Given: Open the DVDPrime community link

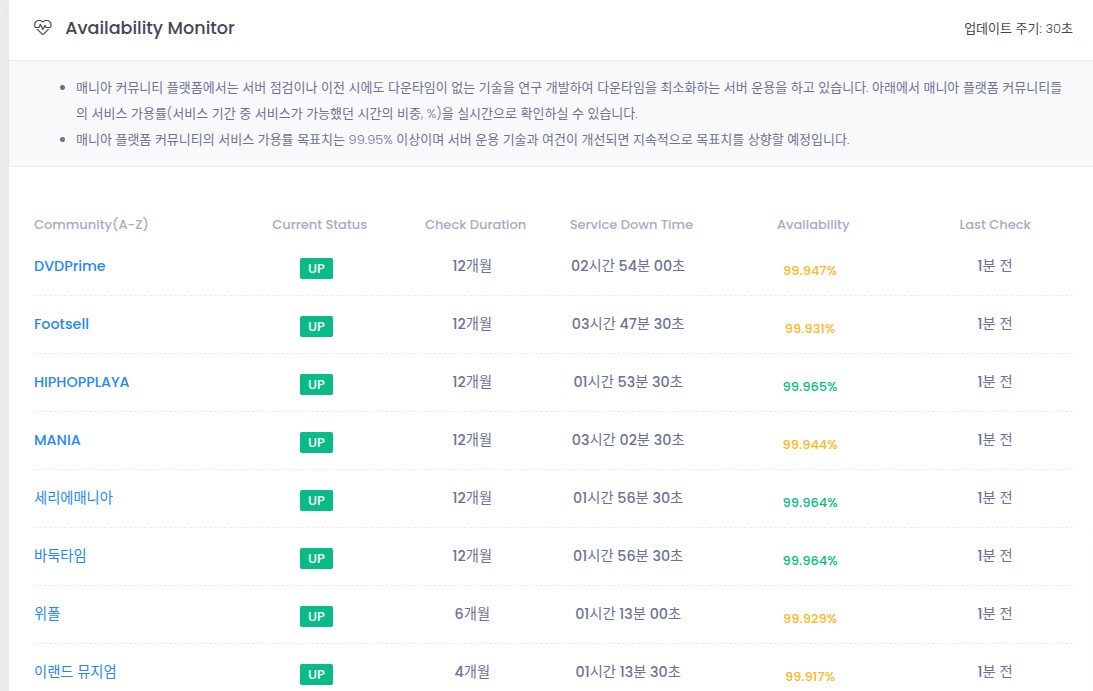Looking at the screenshot, I should (70, 266).
